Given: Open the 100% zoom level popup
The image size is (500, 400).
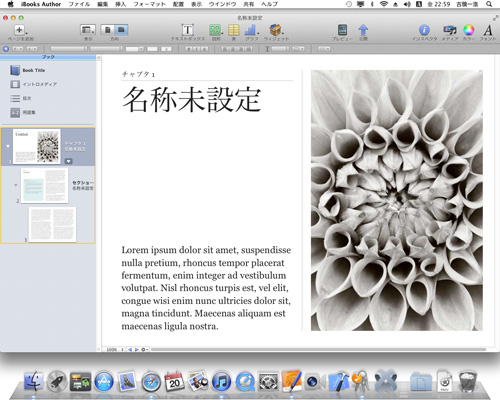Looking at the screenshot, I should click(115, 349).
